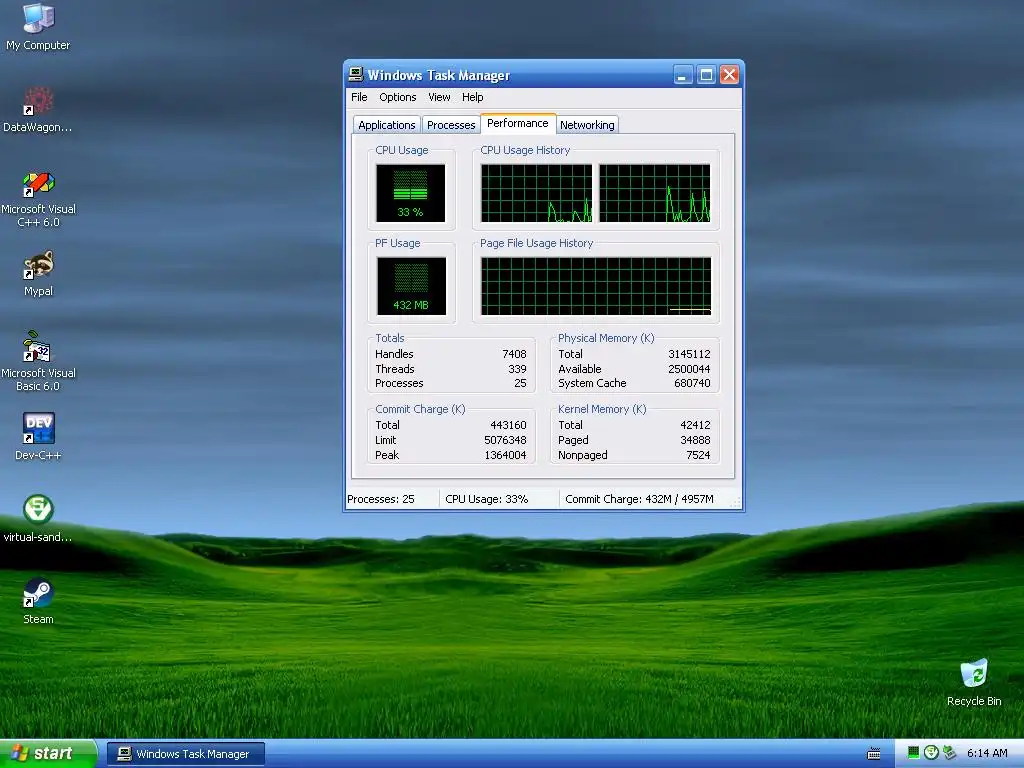Click the Task Manager window resize grip
The image size is (1024, 768).
(x=735, y=502)
